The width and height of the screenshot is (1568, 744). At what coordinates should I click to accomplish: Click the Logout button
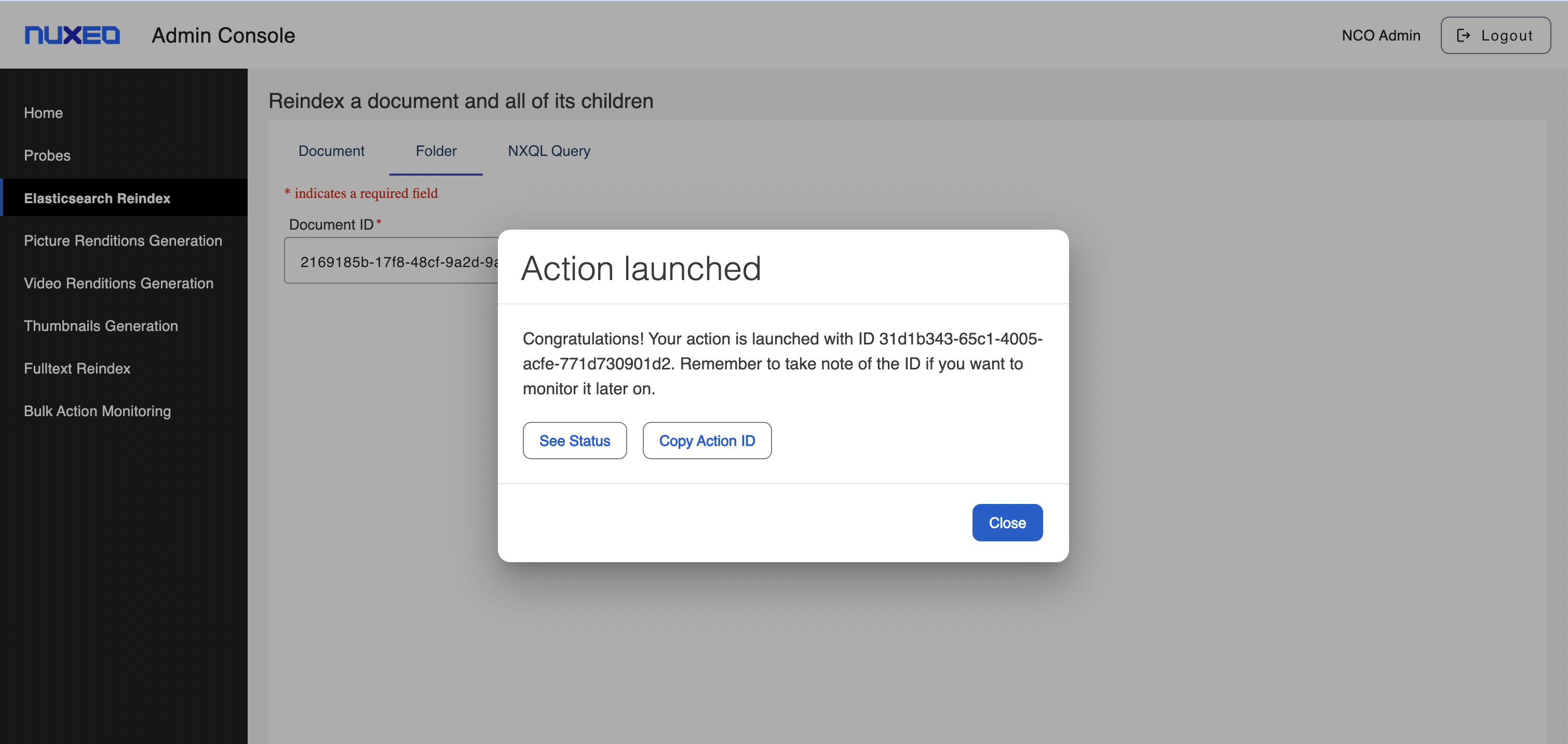pos(1495,35)
